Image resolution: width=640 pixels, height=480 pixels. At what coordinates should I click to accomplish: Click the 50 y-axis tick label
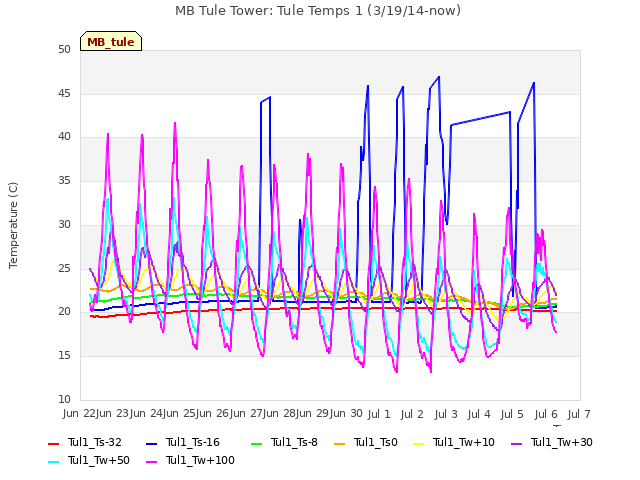64,50
